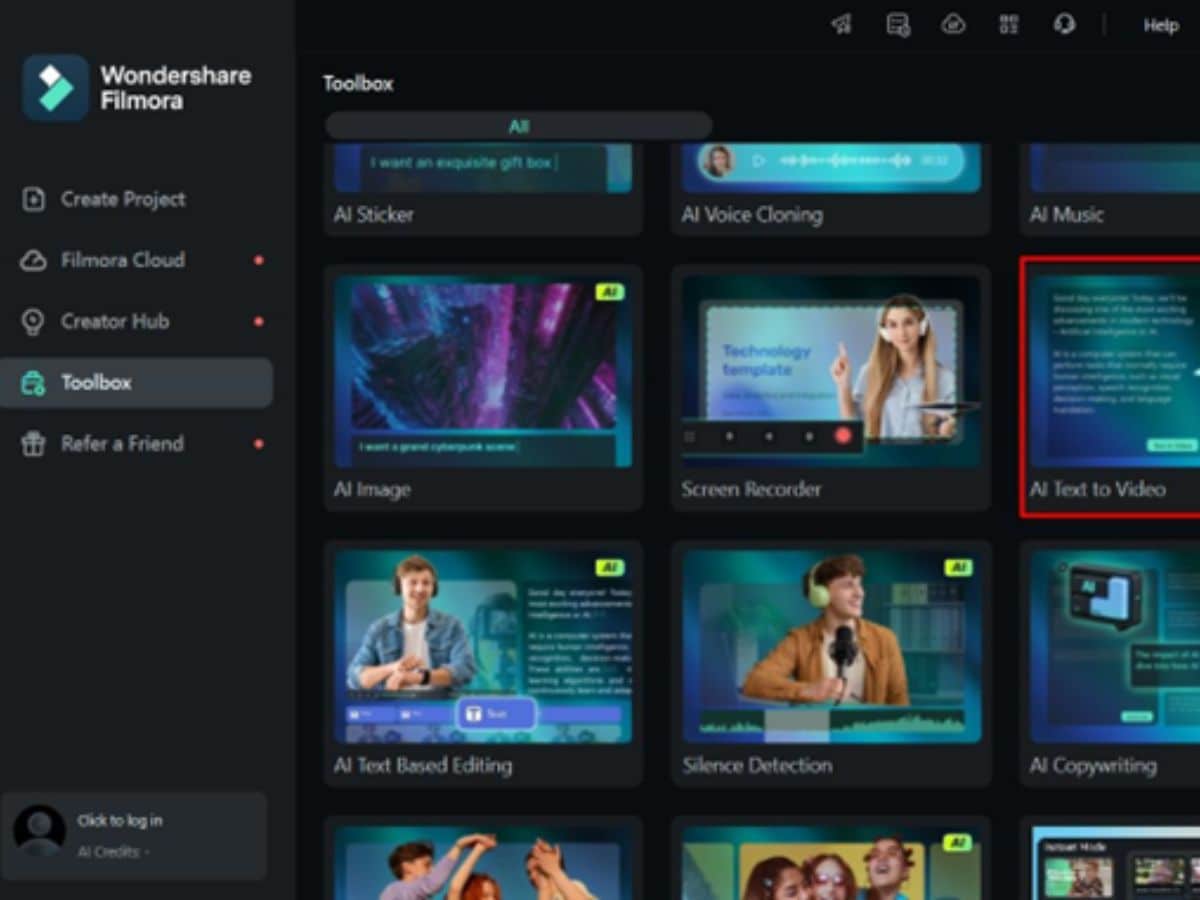Click the cloud download icon in top bar

pos(953,25)
